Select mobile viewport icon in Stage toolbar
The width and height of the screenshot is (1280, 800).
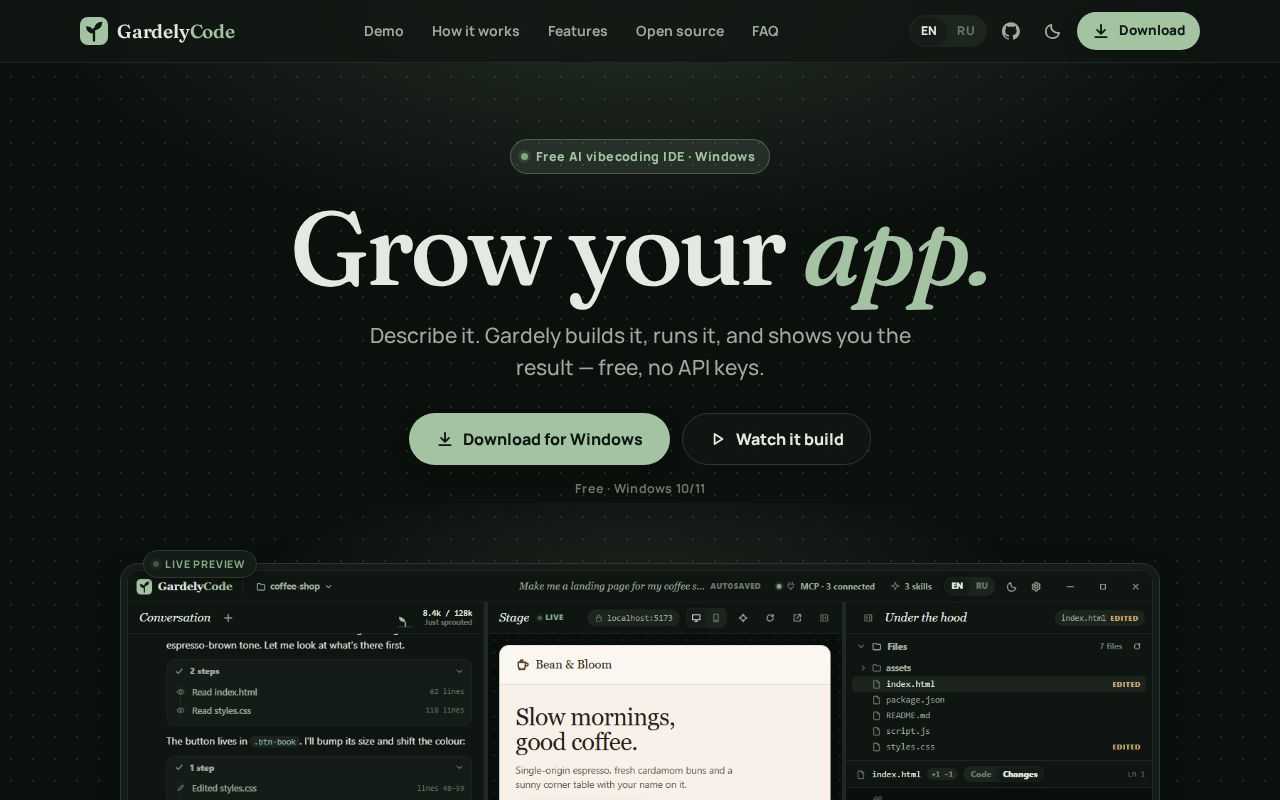pyautogui.click(x=716, y=618)
